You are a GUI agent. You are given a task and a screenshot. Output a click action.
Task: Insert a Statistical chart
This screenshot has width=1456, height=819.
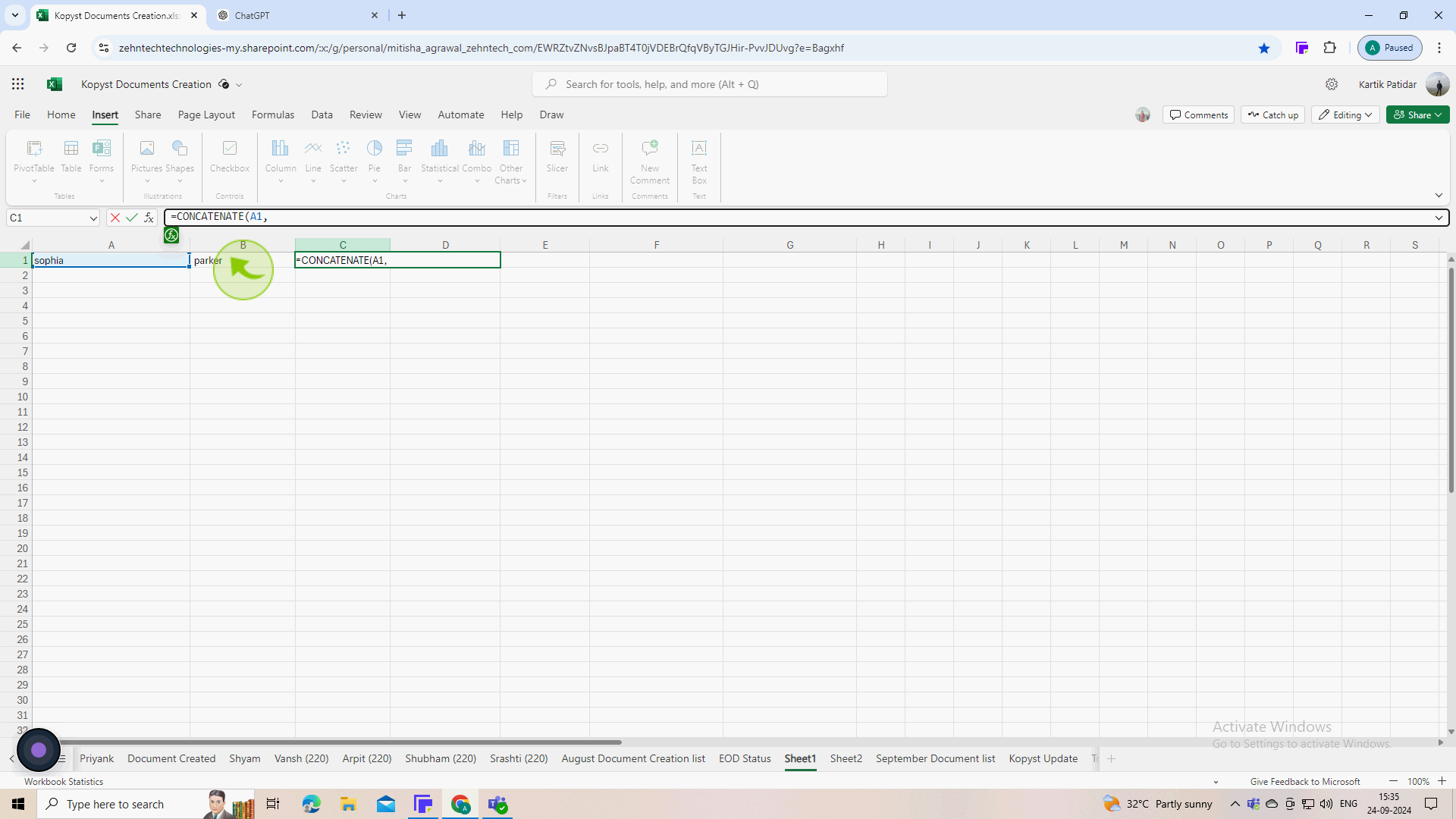[x=440, y=161]
